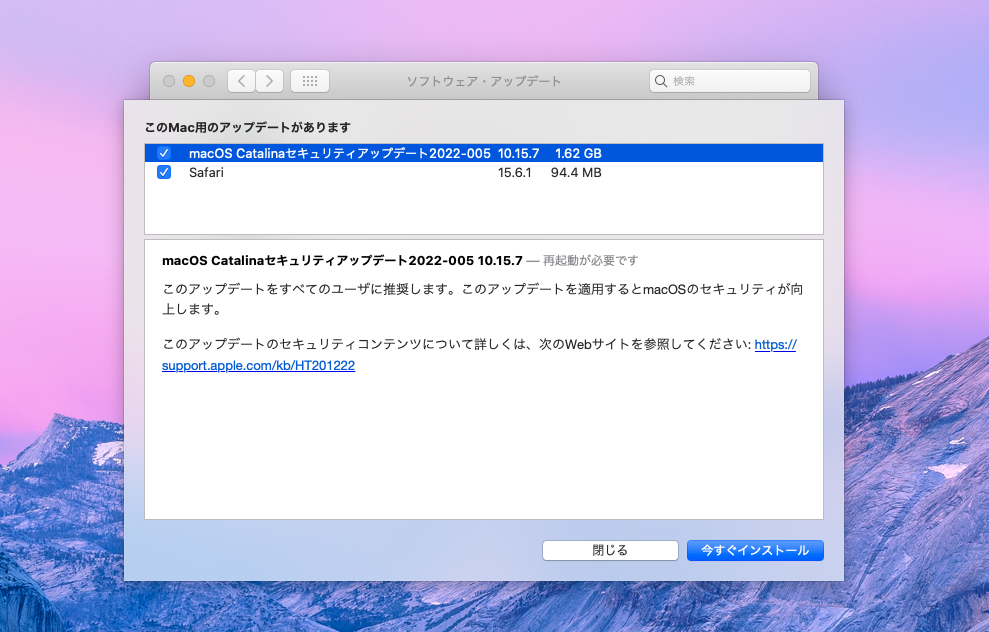
Task: Open the show-all grid icon
Action: 310,81
